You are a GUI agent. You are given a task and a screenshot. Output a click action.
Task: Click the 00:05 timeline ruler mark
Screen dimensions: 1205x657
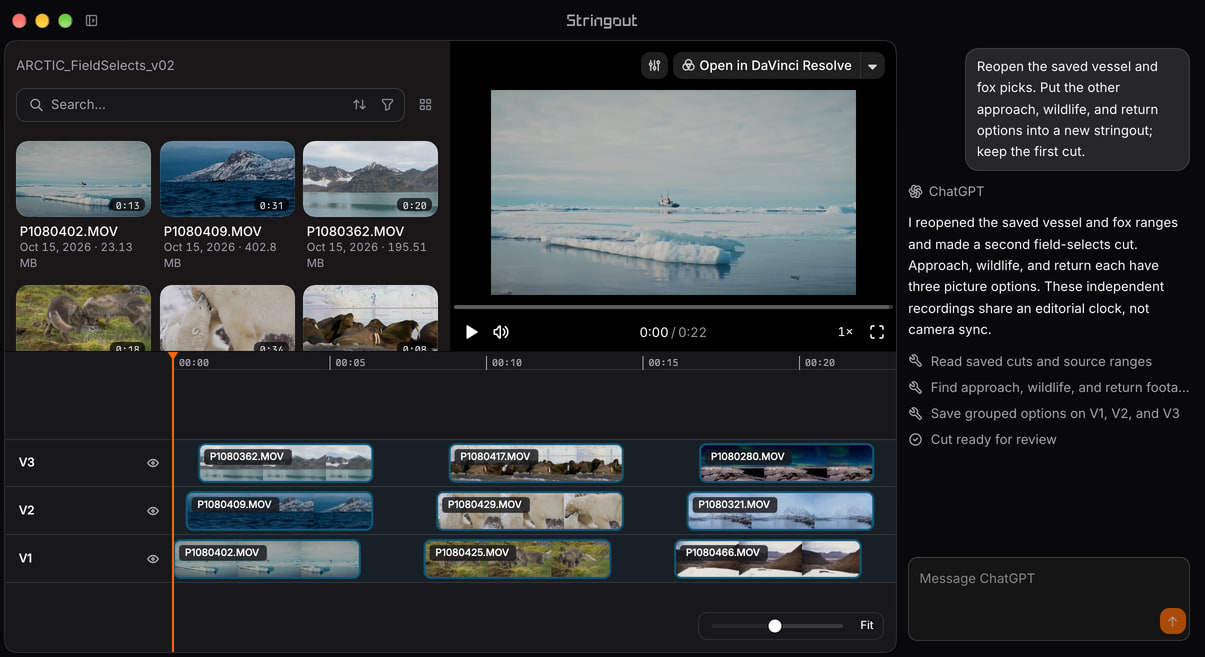click(x=350, y=363)
